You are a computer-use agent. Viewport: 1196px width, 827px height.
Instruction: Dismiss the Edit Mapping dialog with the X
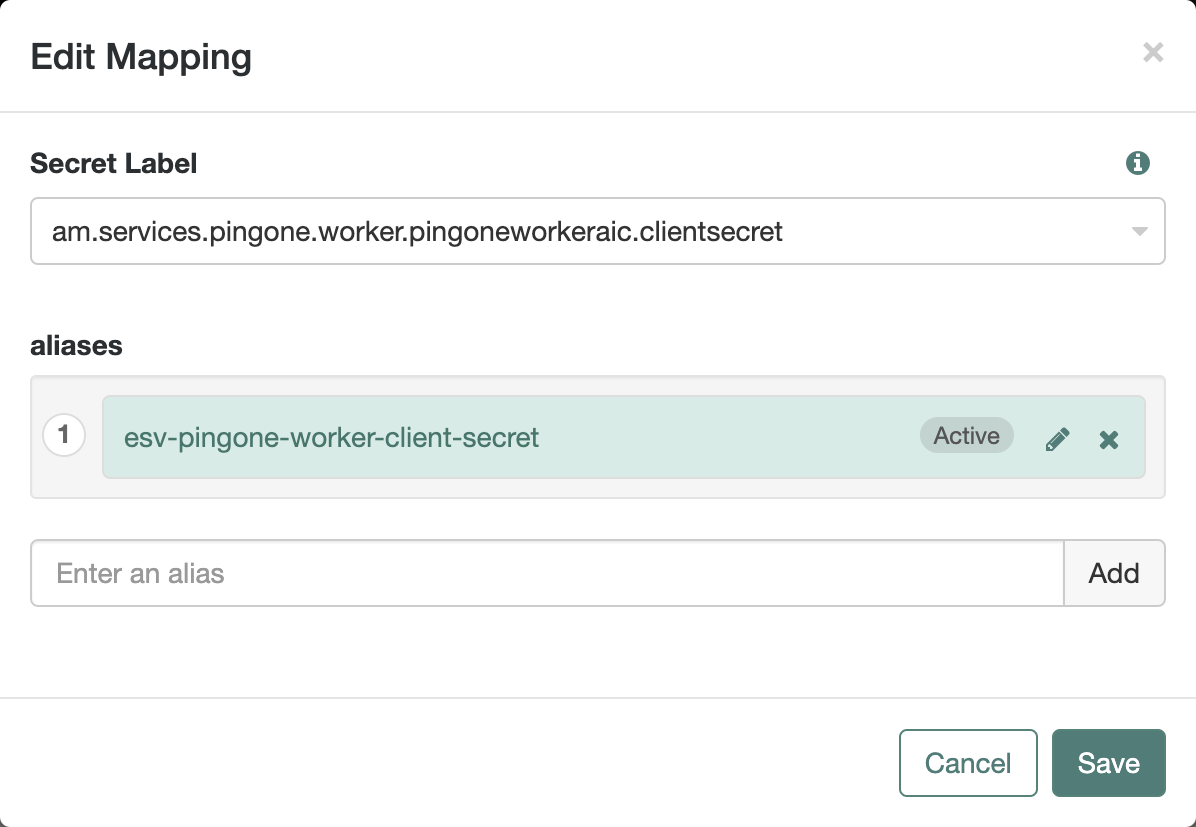(x=1153, y=53)
